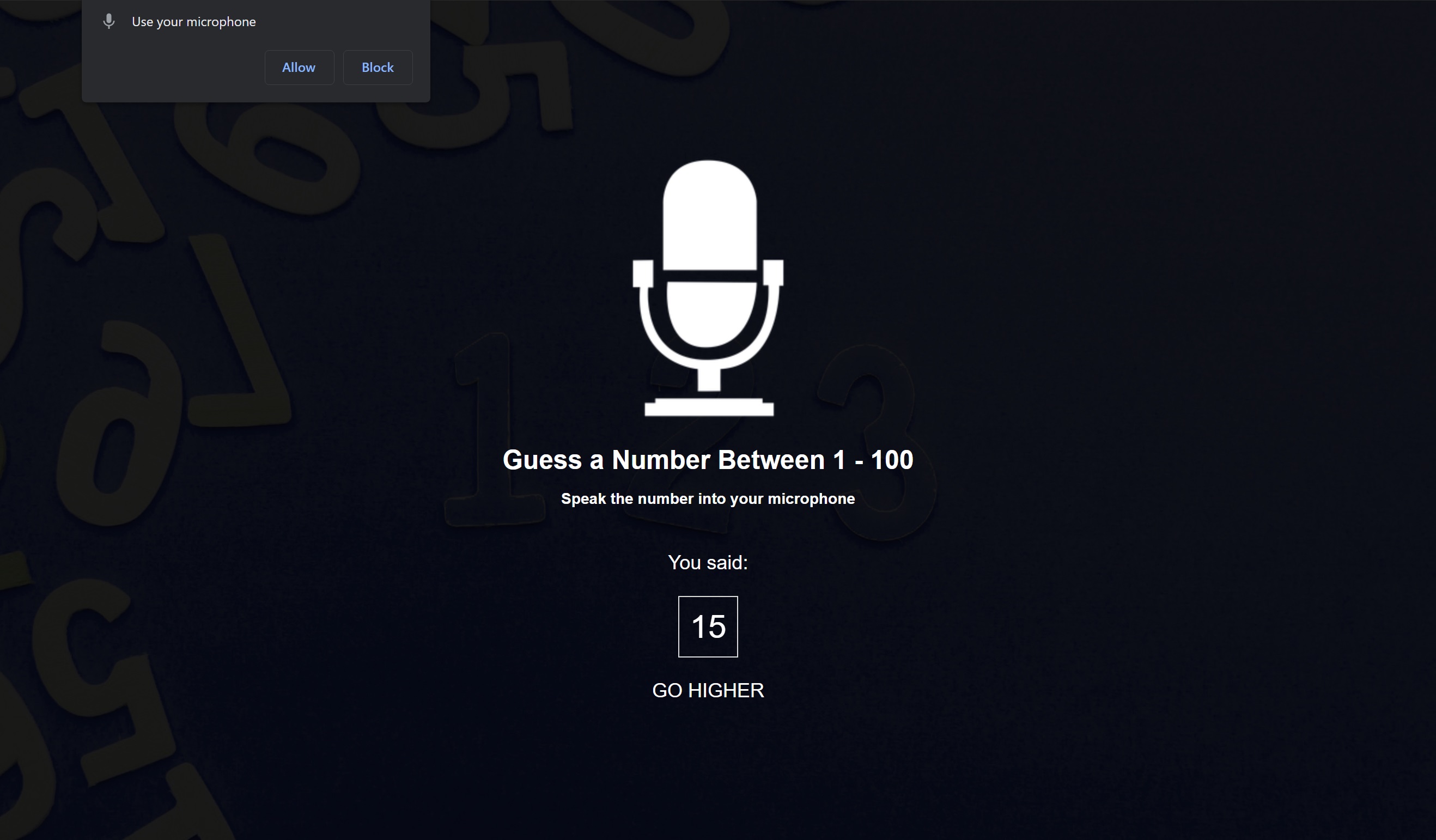This screenshot has width=1436, height=840.
Task: Click the 'You said:' label
Action: coord(708,563)
